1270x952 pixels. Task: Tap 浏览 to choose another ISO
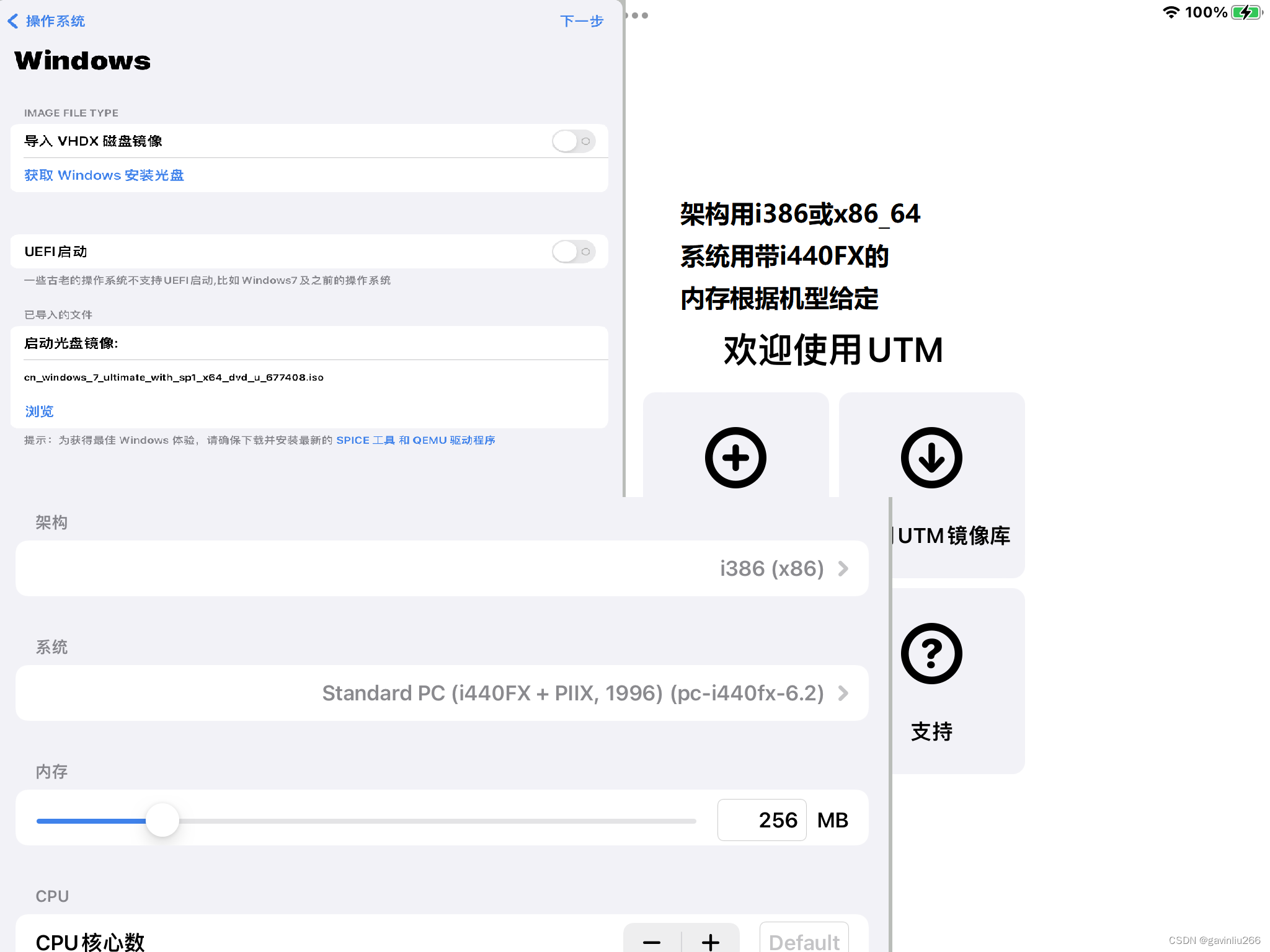coord(38,411)
